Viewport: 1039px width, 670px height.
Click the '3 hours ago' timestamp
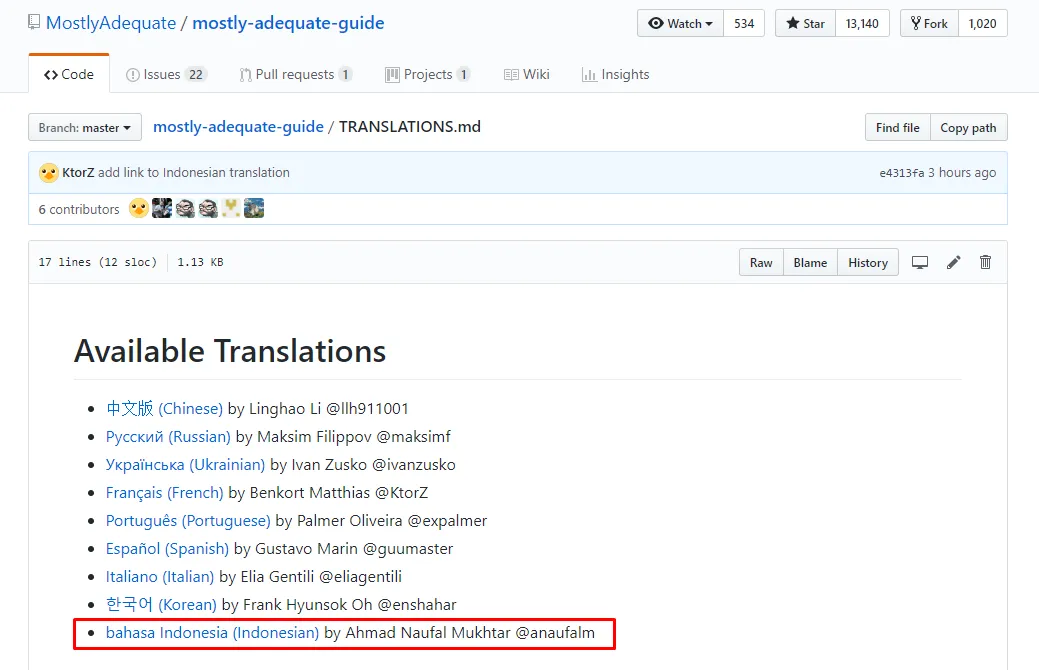(x=961, y=173)
